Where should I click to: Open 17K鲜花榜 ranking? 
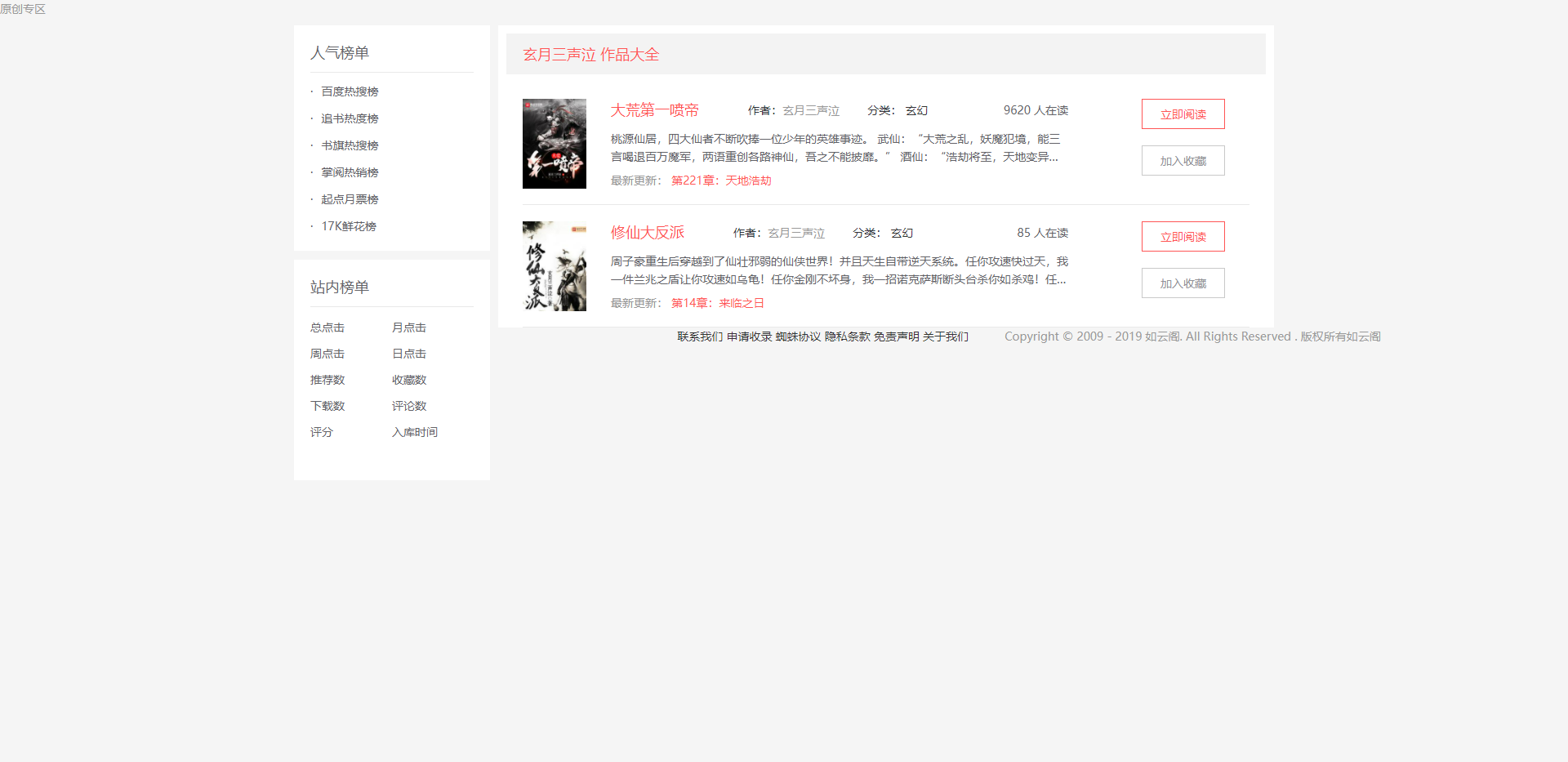pos(349,226)
